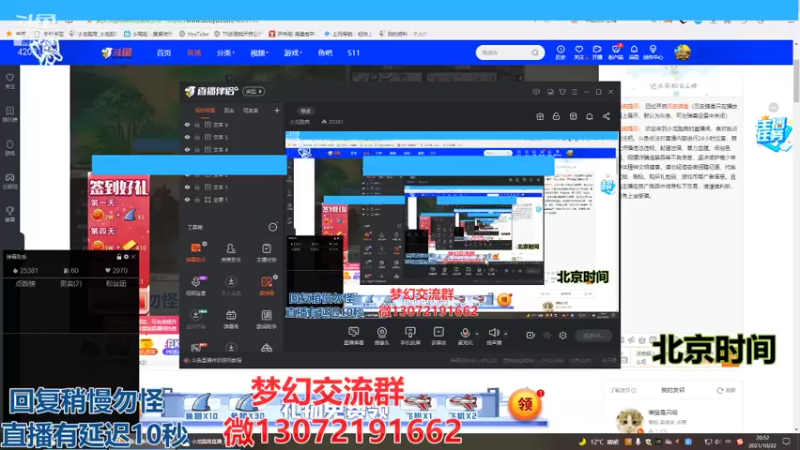Image resolution: width=800 pixels, height=450 pixels.
Task: Click the 修改 button above room name
Action: pyautogui.click(x=306, y=111)
